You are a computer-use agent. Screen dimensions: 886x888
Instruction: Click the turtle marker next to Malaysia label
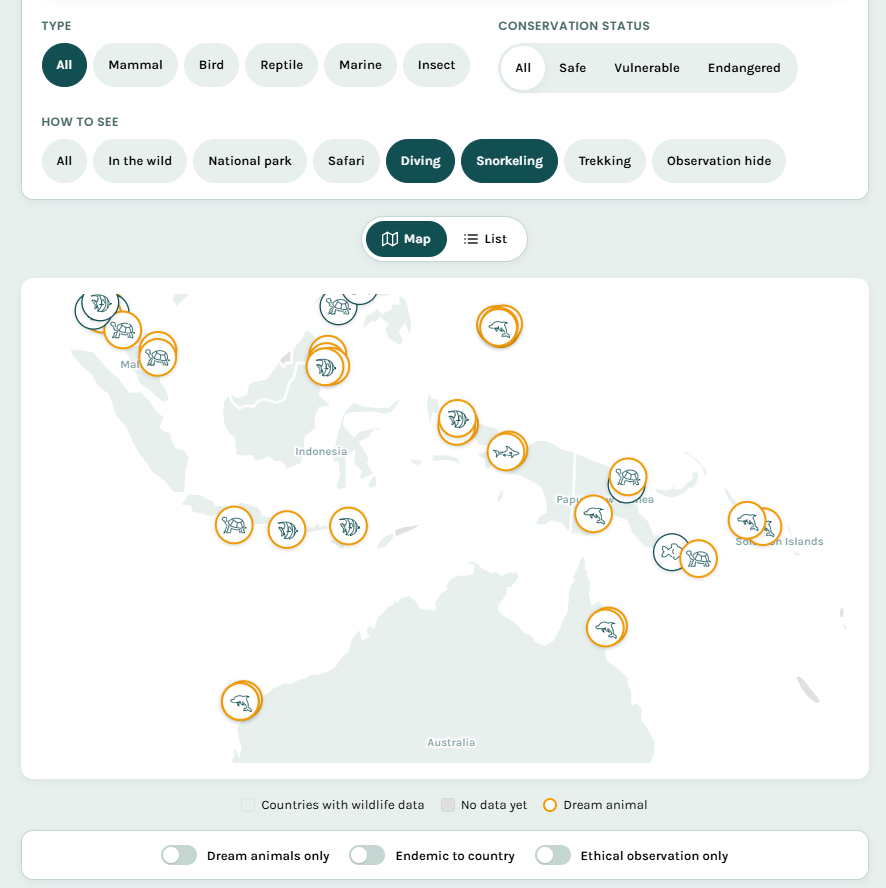click(x=157, y=357)
